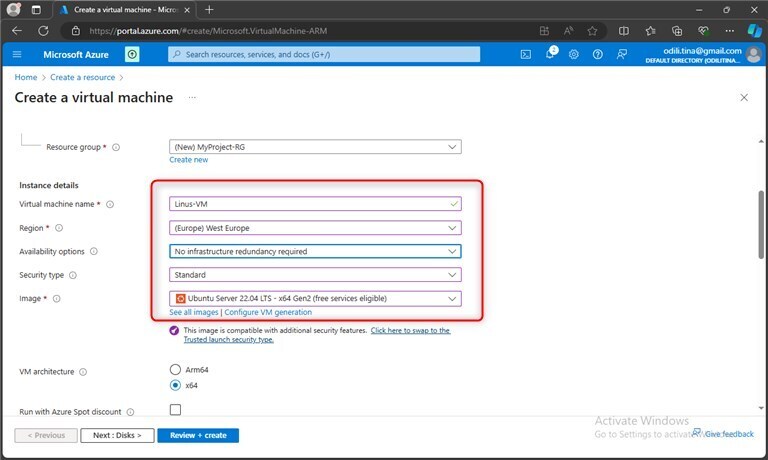Click the info icon next to Region

(59, 228)
